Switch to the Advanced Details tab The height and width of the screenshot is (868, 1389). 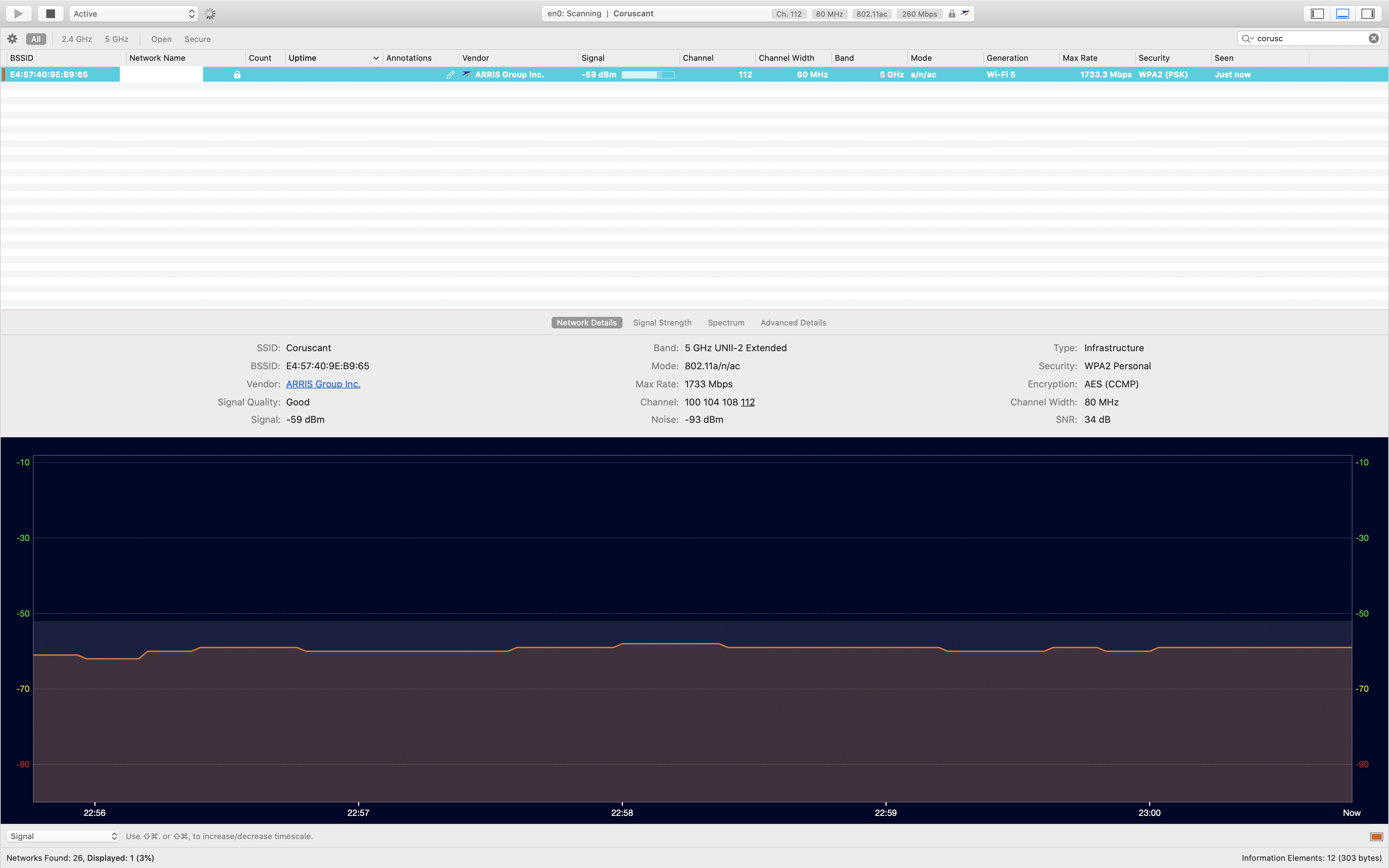tap(793, 323)
